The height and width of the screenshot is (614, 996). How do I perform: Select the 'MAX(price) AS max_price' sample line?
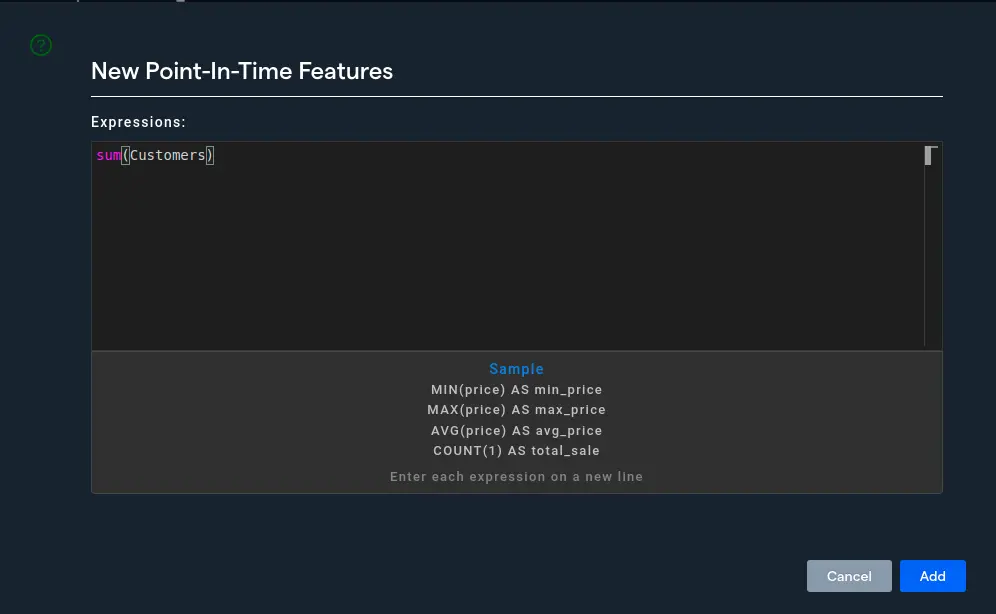coord(516,410)
